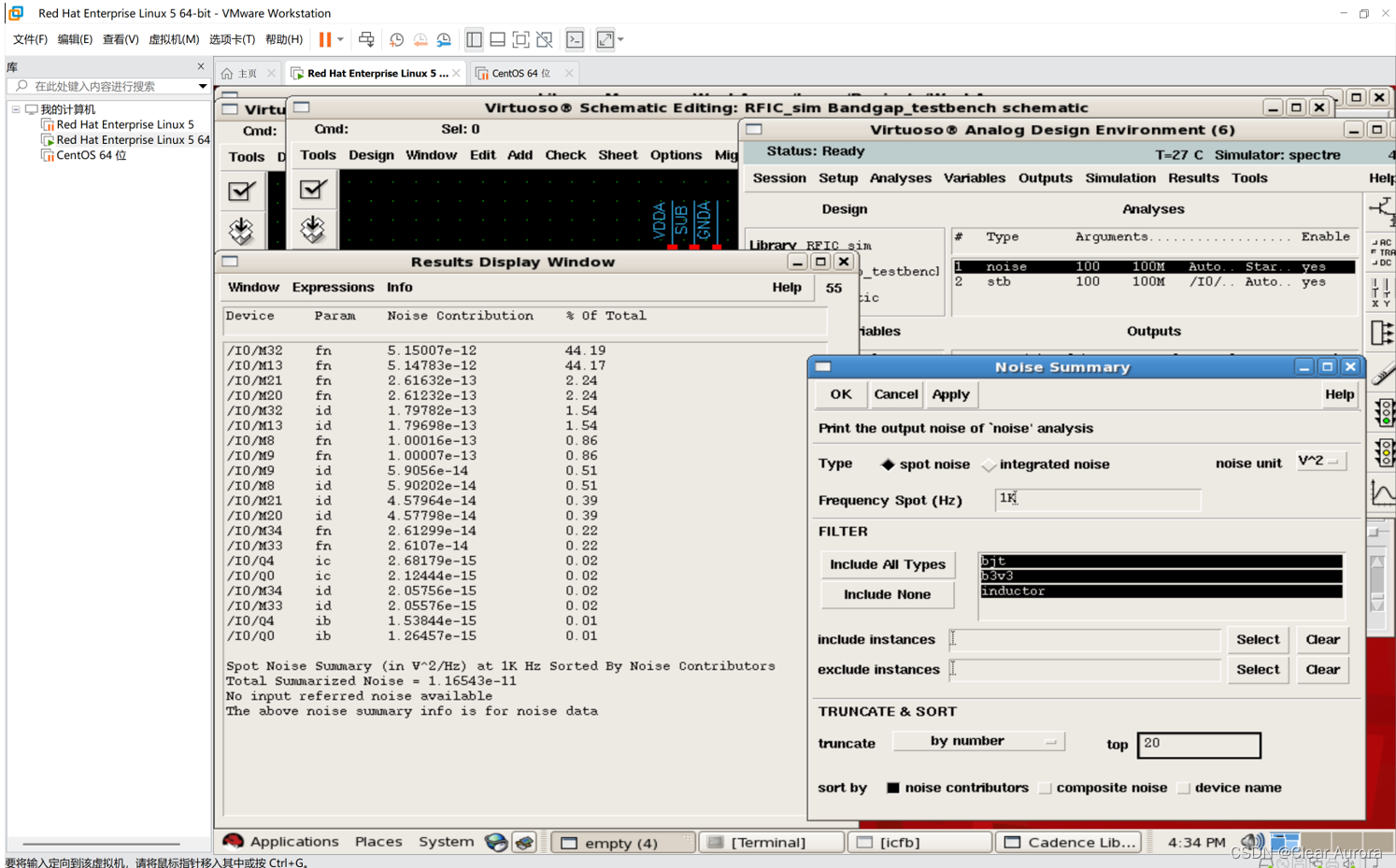The height and width of the screenshot is (868, 1396).
Task: Click Check and Save icon in schematic window
Action: [x=313, y=190]
